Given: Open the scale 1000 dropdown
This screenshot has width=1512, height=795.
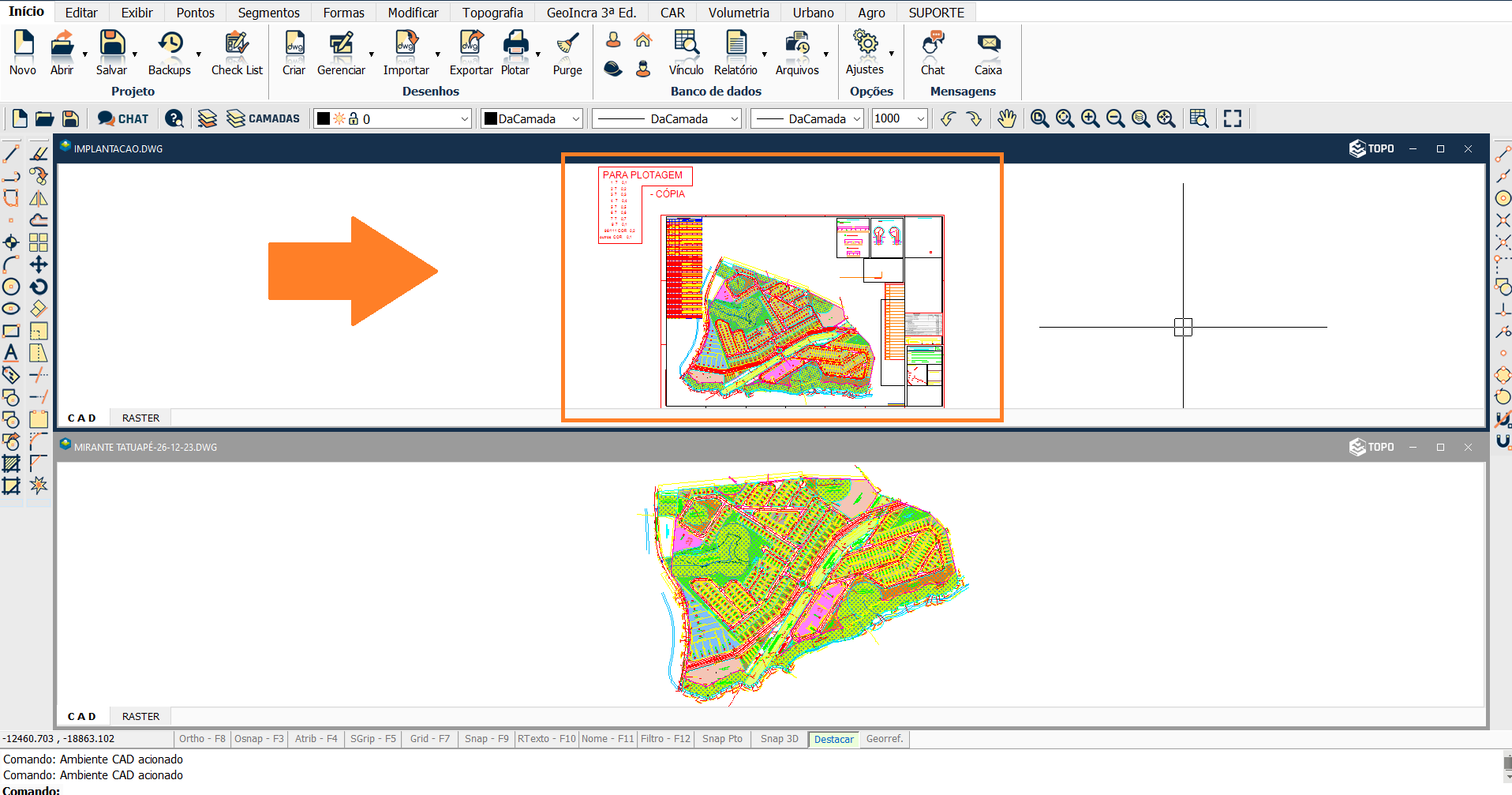Looking at the screenshot, I should point(920,118).
